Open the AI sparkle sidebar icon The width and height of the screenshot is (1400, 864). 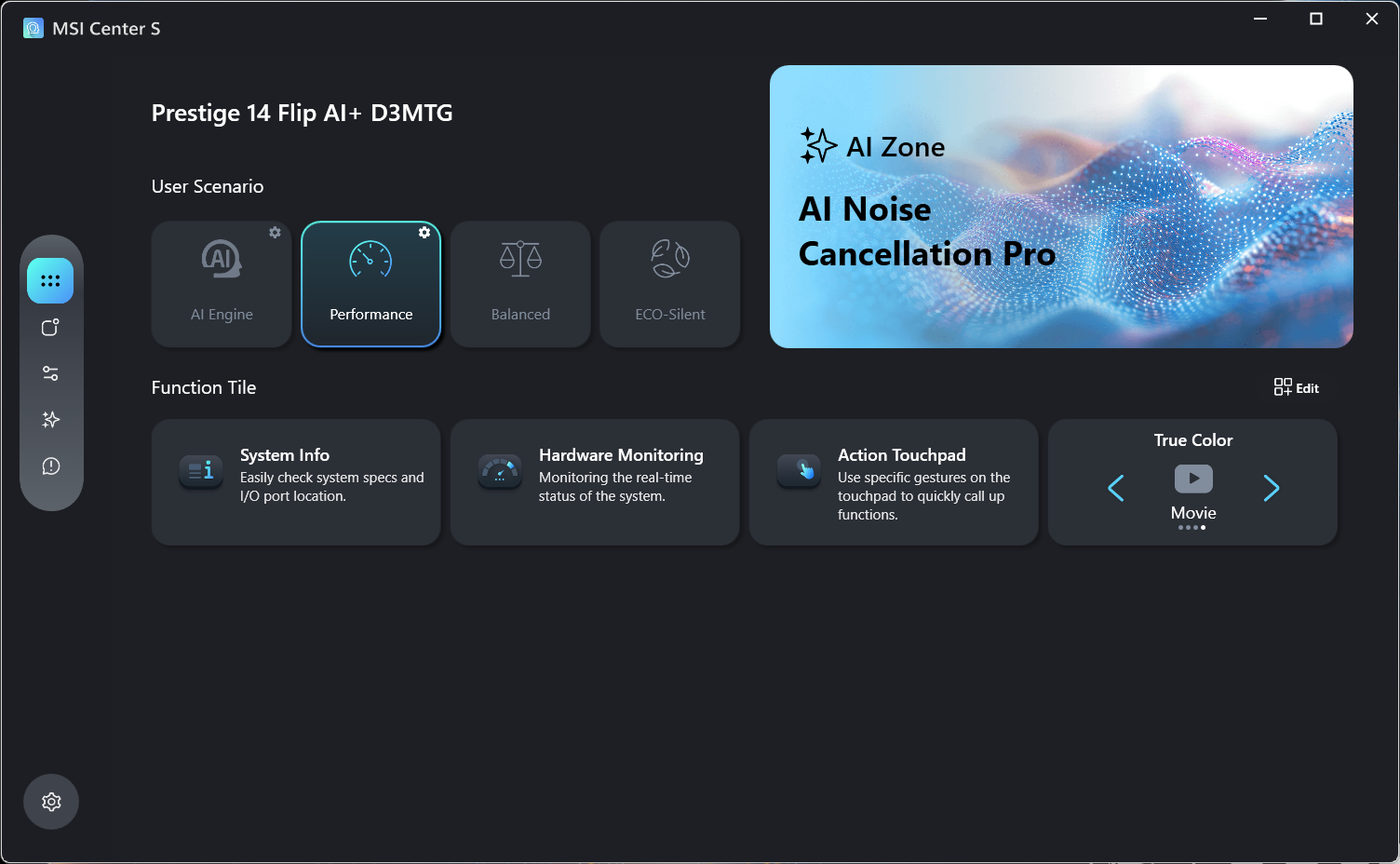point(50,420)
